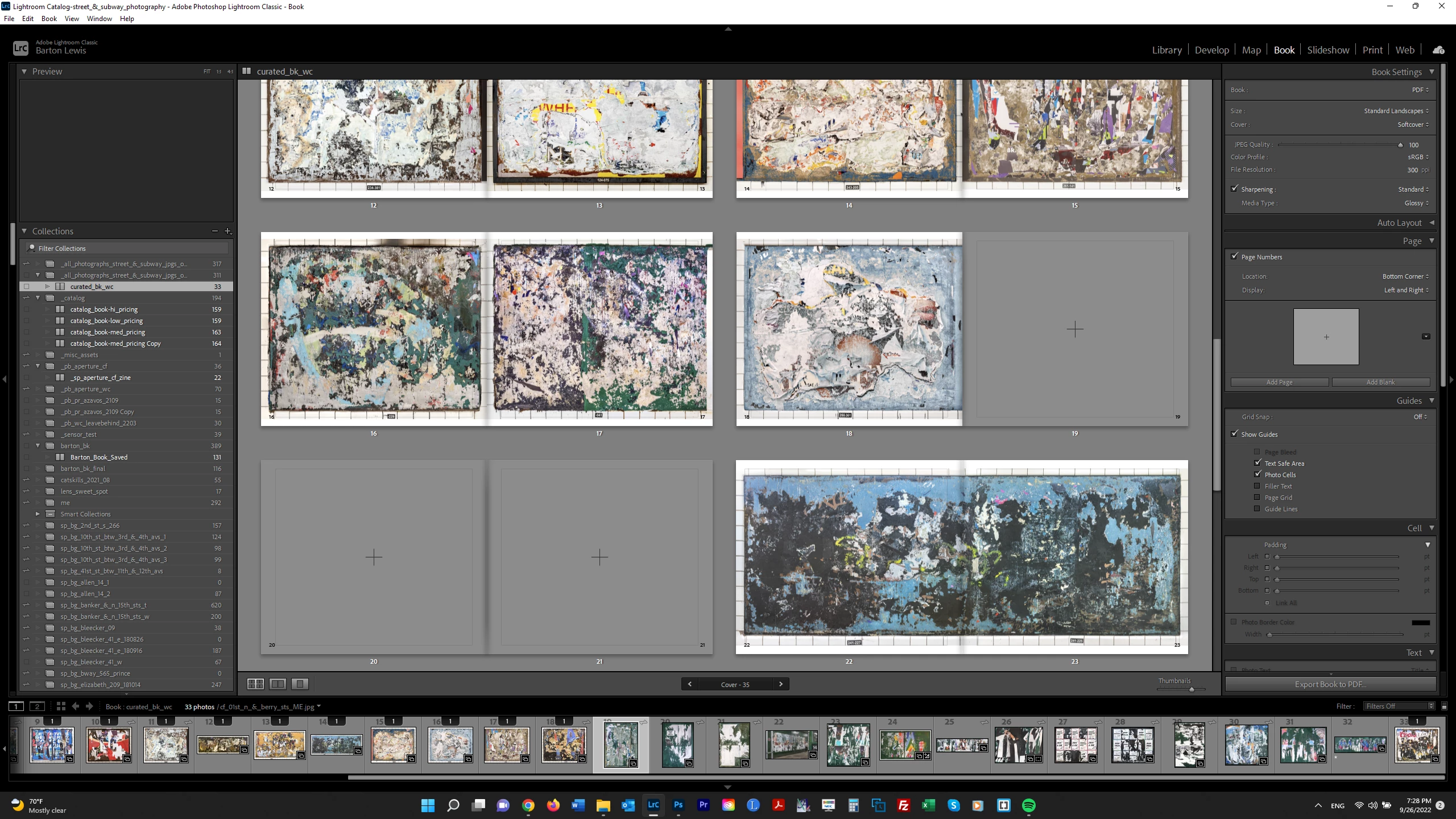
Task: Uncheck the Page Numbers checkbox
Action: click(1234, 257)
